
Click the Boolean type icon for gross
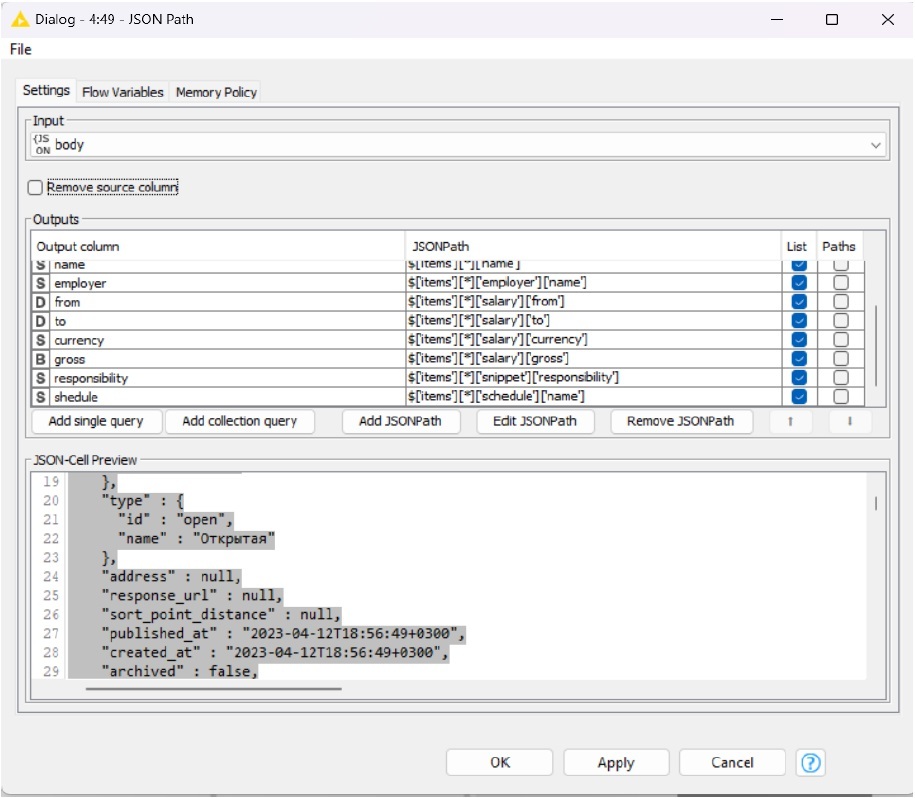[41, 359]
